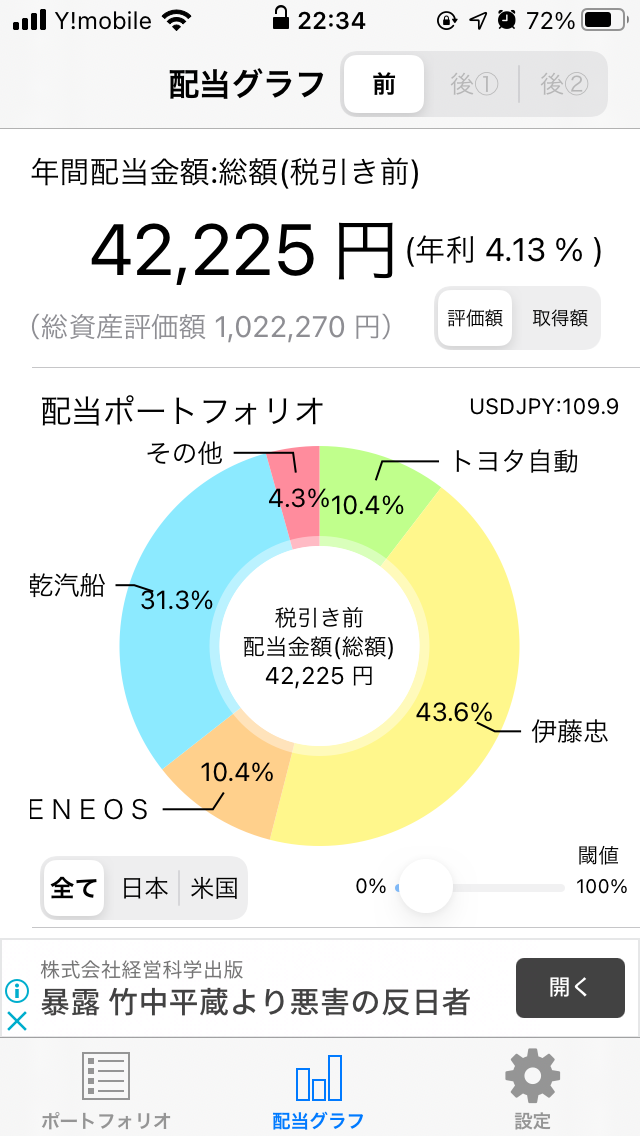Select 取得額 basis toggle
This screenshot has height=1136, width=640.
point(560,318)
